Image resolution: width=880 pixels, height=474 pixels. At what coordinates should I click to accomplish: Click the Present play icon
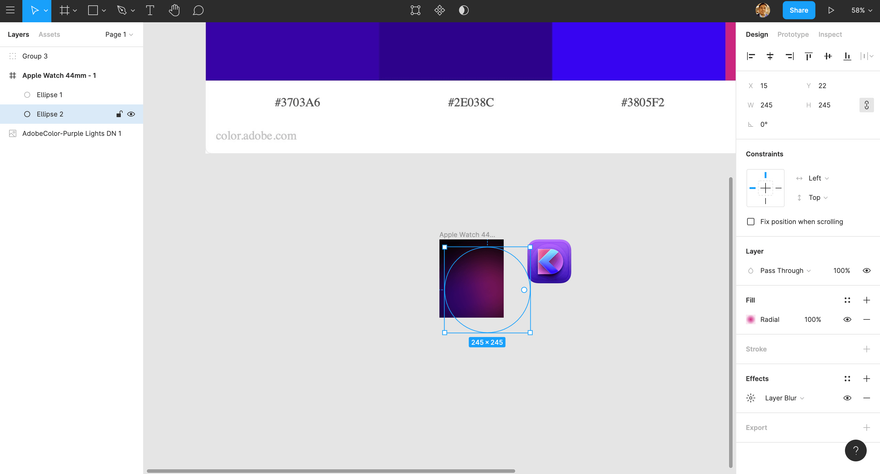[831, 11]
